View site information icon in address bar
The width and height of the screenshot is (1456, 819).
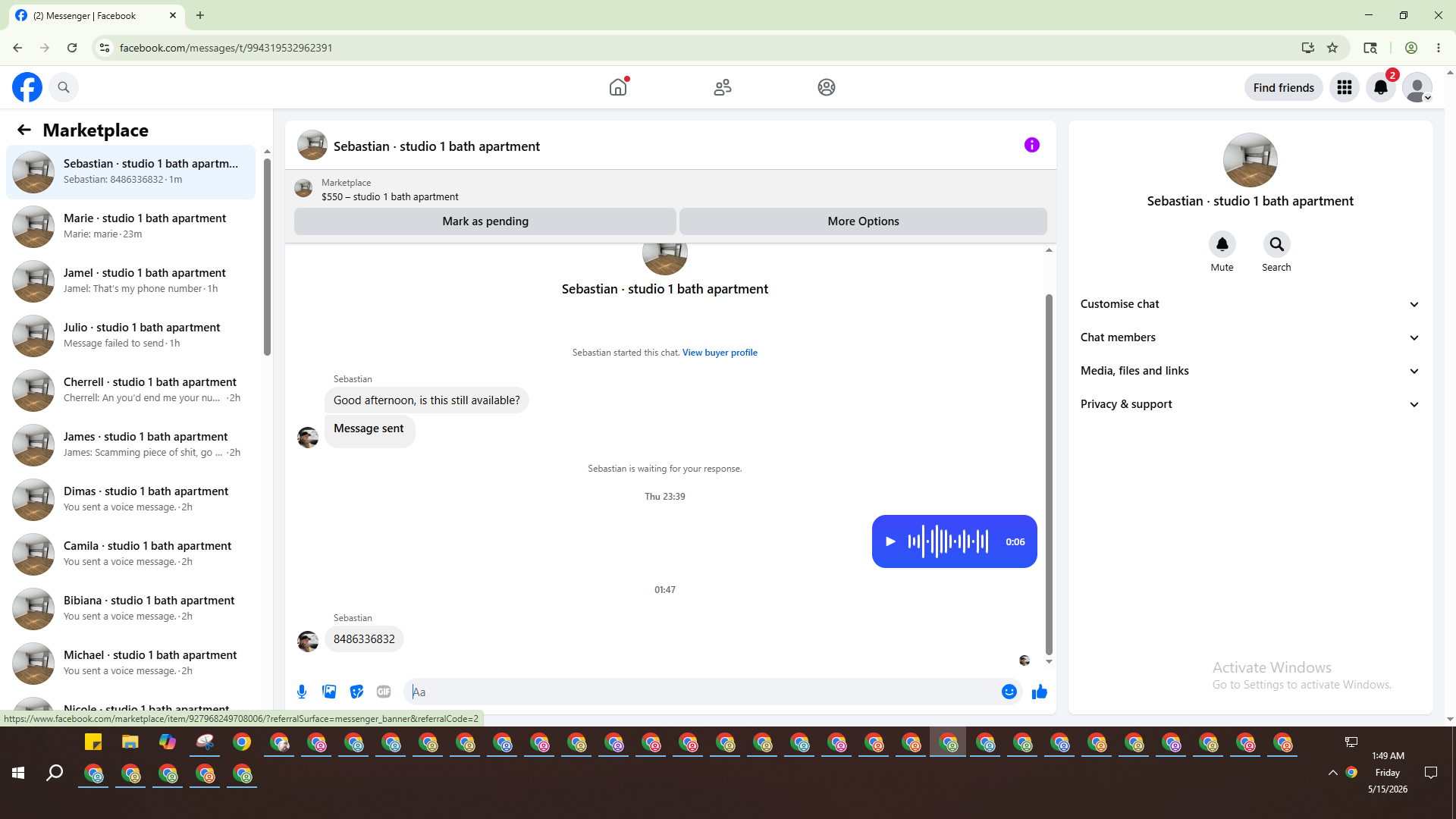(x=105, y=48)
